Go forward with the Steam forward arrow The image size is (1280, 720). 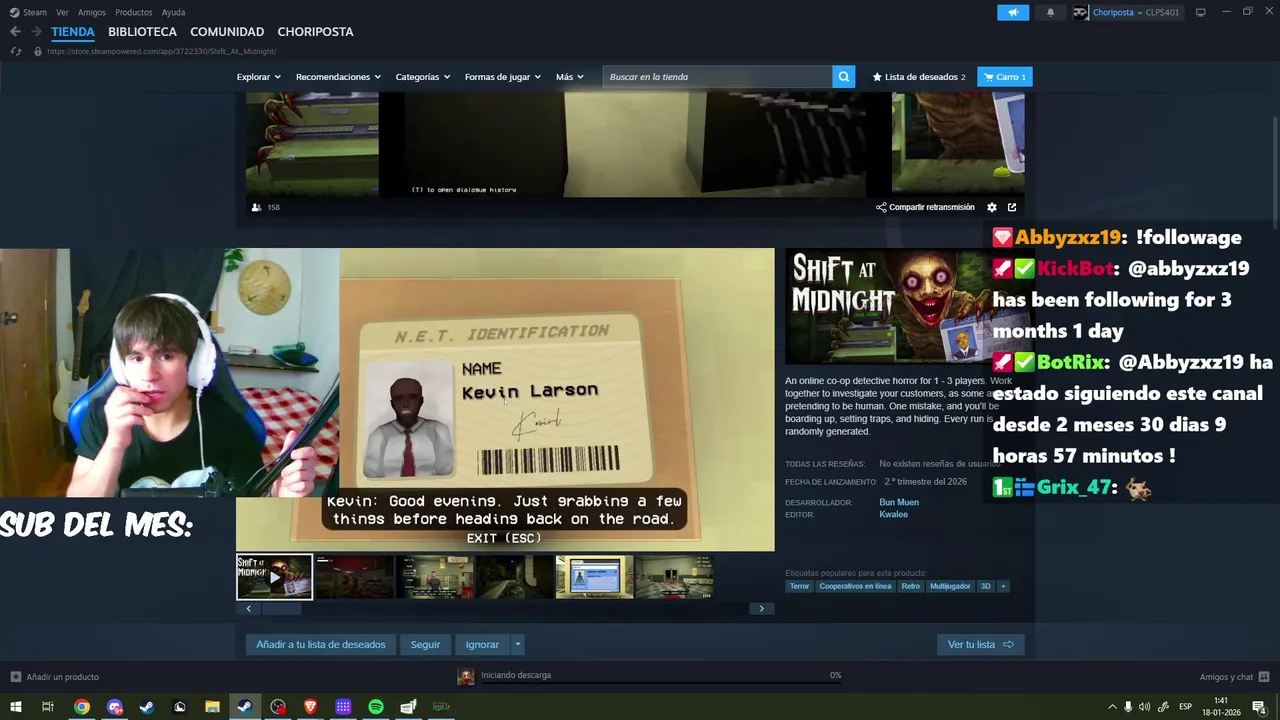pos(36,32)
